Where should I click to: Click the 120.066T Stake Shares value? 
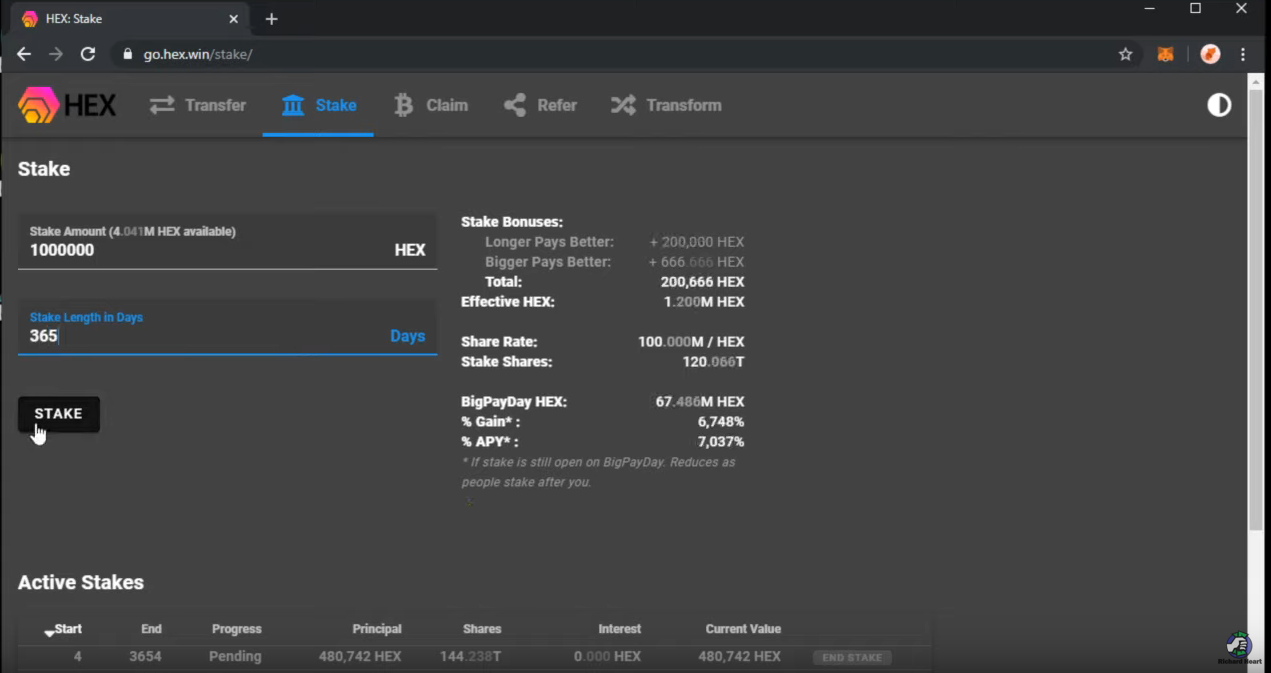[713, 362]
